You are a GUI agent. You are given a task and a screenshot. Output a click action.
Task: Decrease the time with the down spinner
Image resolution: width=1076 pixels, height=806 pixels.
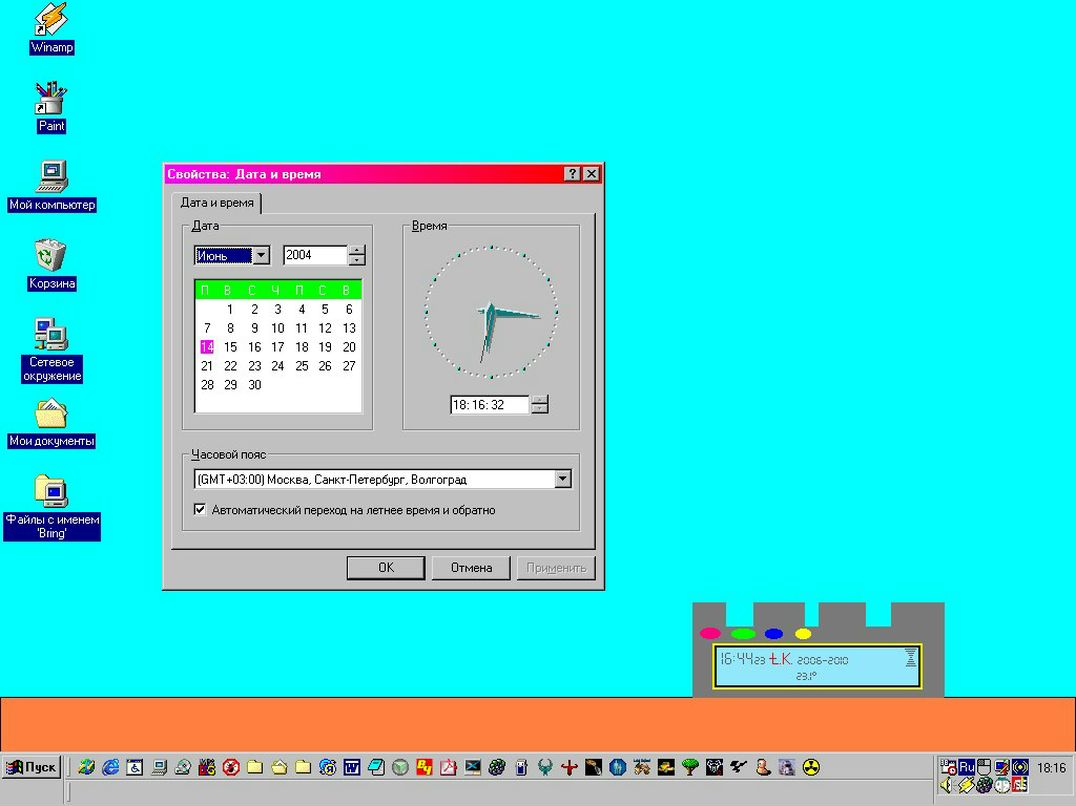click(x=540, y=410)
